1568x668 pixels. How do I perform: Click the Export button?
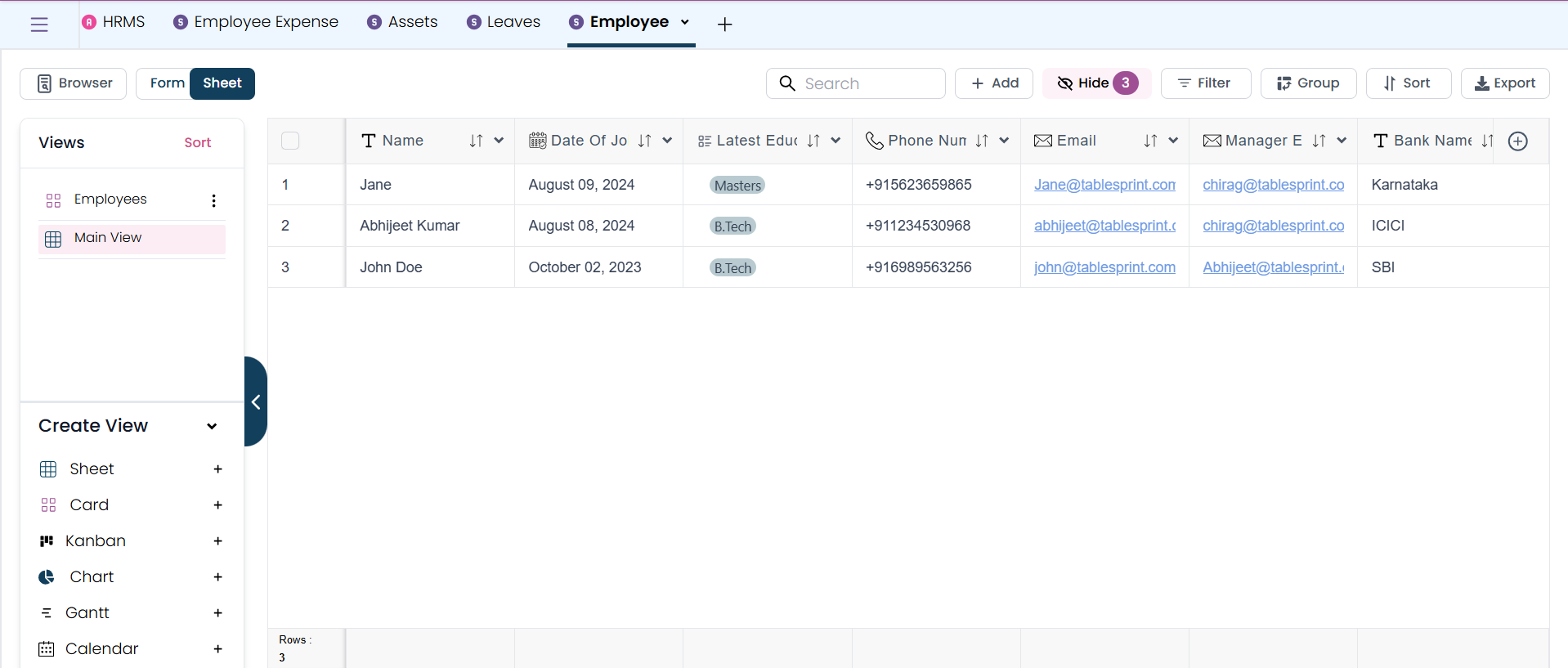(1505, 83)
